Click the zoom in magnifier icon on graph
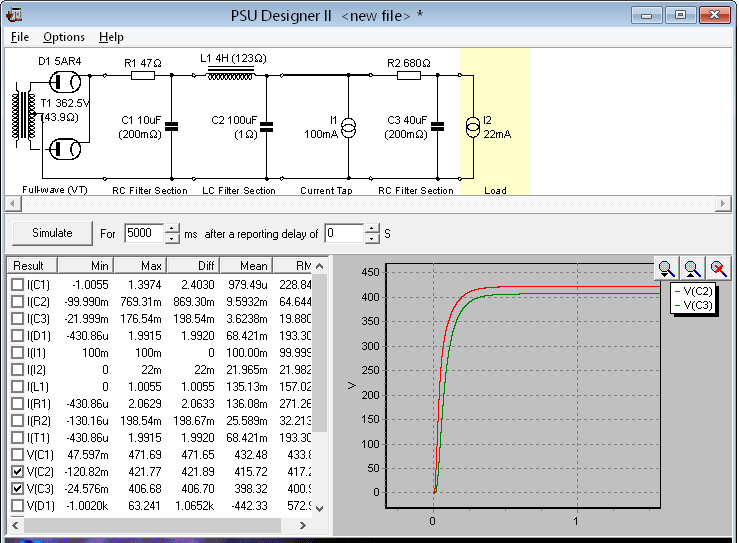 (666, 269)
